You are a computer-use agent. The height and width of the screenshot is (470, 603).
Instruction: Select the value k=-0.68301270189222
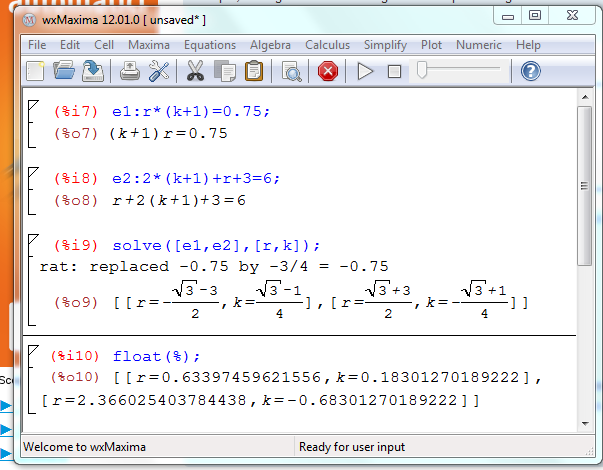point(359,401)
